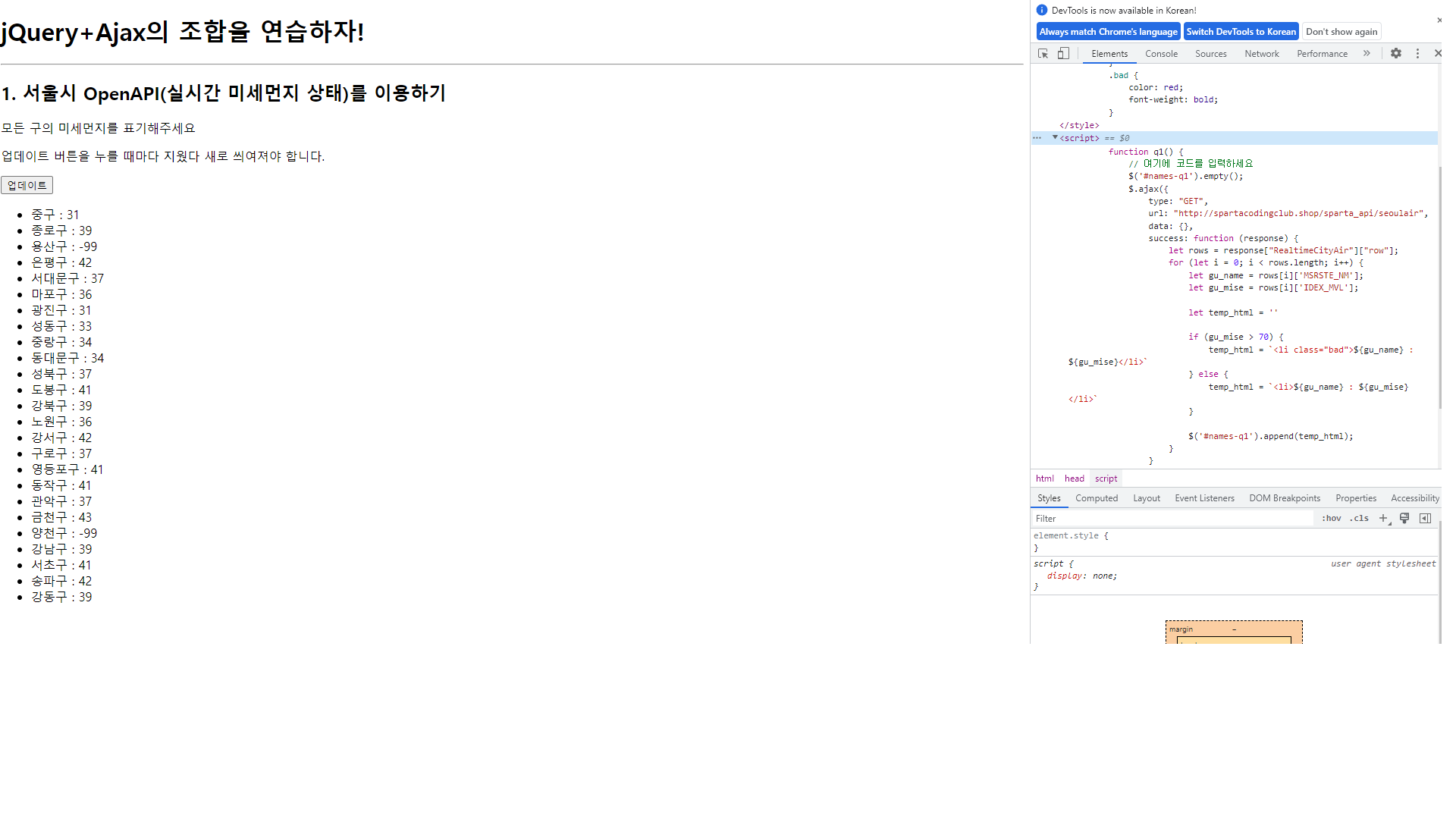The image size is (1456, 819).
Task: Switch to the Console tab
Action: click(x=1161, y=54)
